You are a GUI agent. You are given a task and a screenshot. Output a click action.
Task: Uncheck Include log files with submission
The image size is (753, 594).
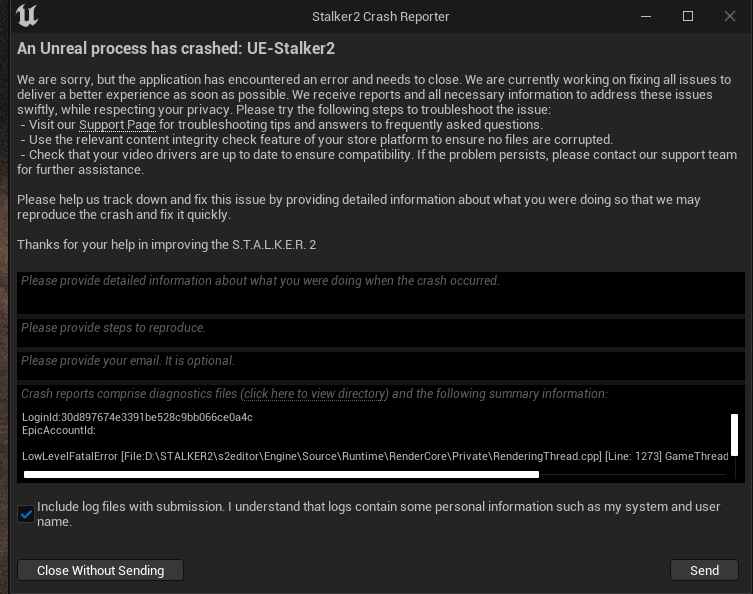point(26,514)
